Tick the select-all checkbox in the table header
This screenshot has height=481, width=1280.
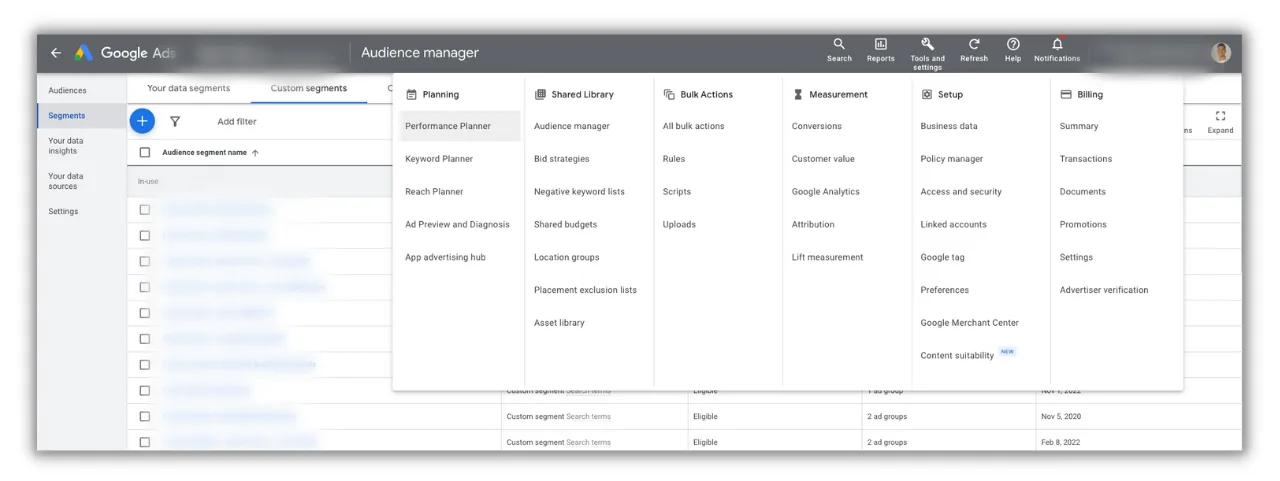tap(145, 153)
